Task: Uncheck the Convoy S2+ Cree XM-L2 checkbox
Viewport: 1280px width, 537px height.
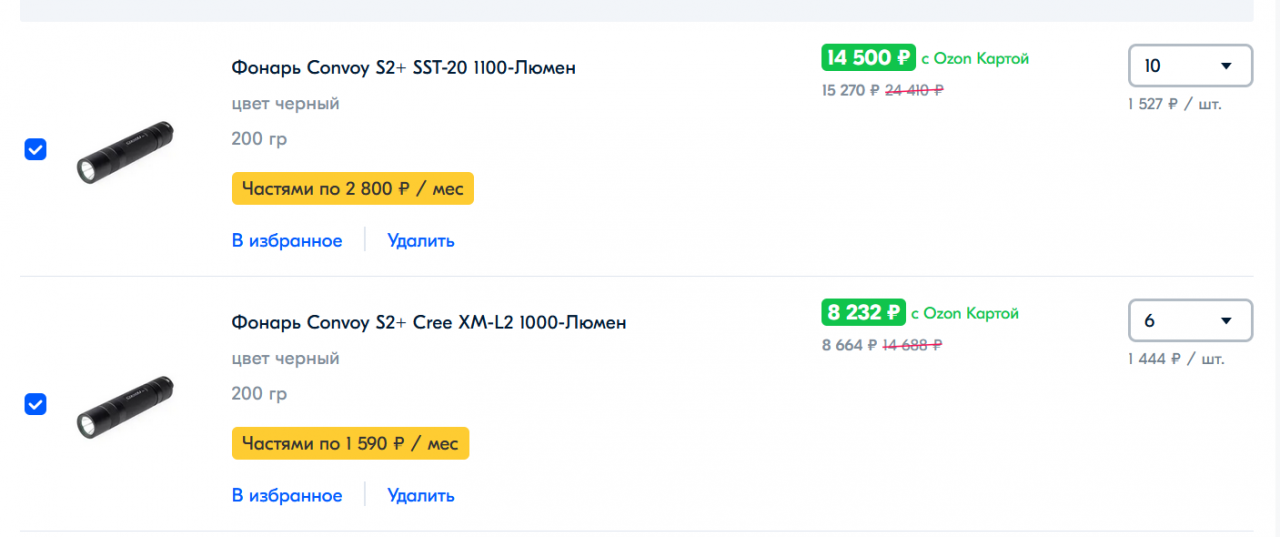Action: tap(35, 404)
